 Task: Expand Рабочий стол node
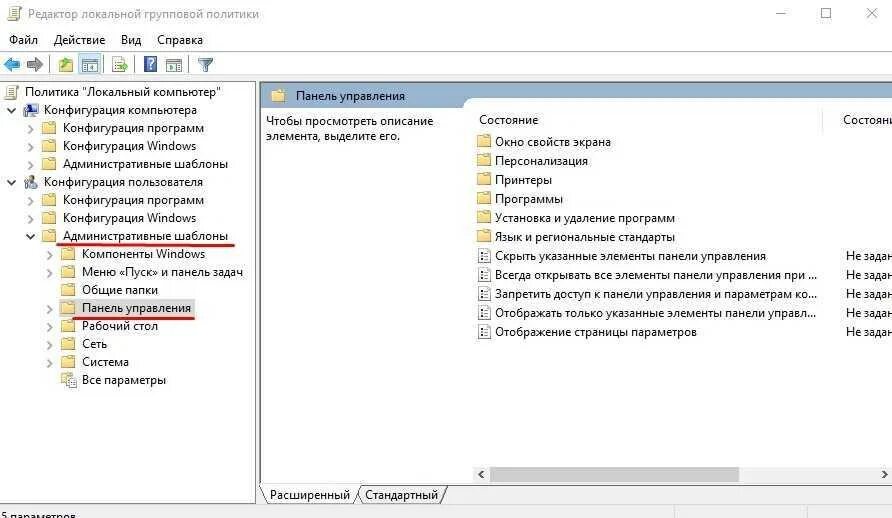(49, 328)
